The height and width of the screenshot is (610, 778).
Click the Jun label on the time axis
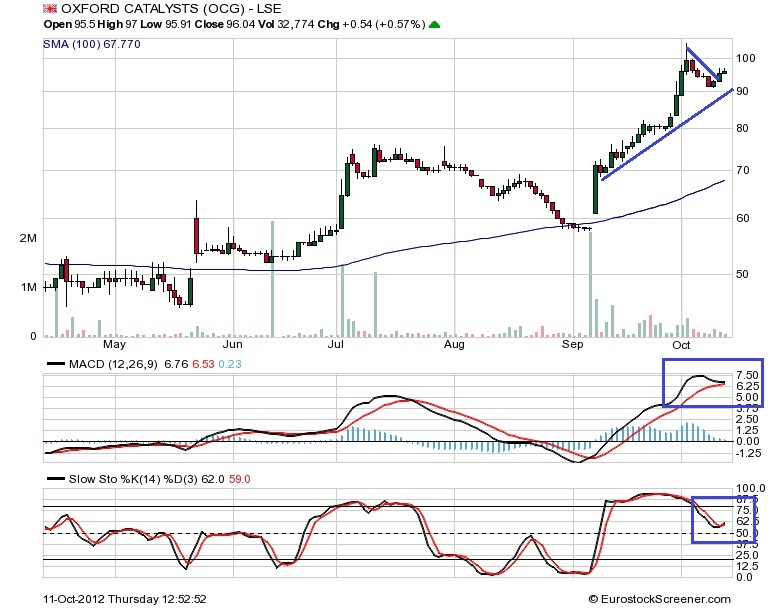point(232,344)
